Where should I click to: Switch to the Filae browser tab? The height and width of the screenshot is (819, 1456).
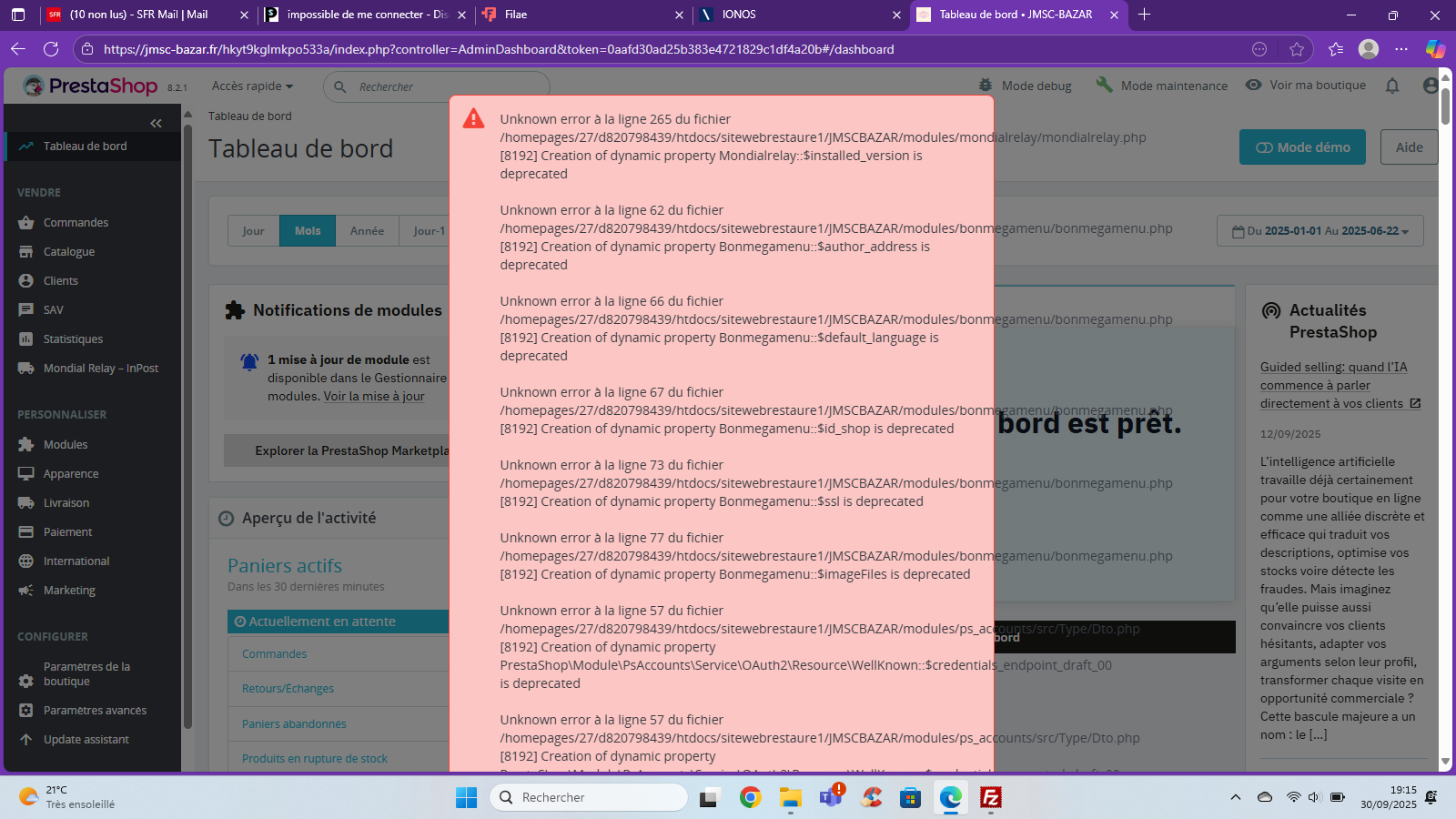click(x=582, y=15)
